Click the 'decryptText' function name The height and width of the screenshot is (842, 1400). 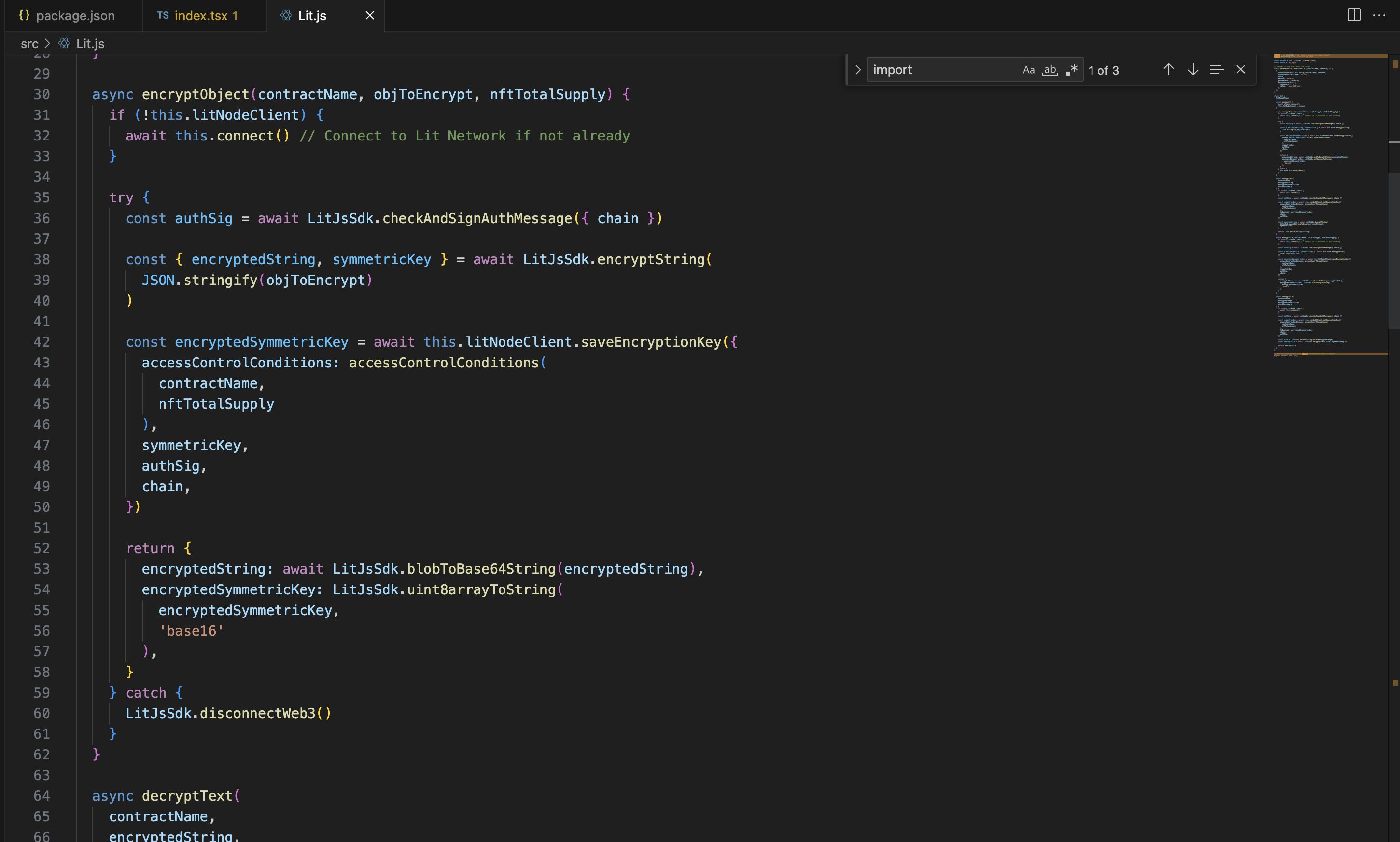[187, 795]
